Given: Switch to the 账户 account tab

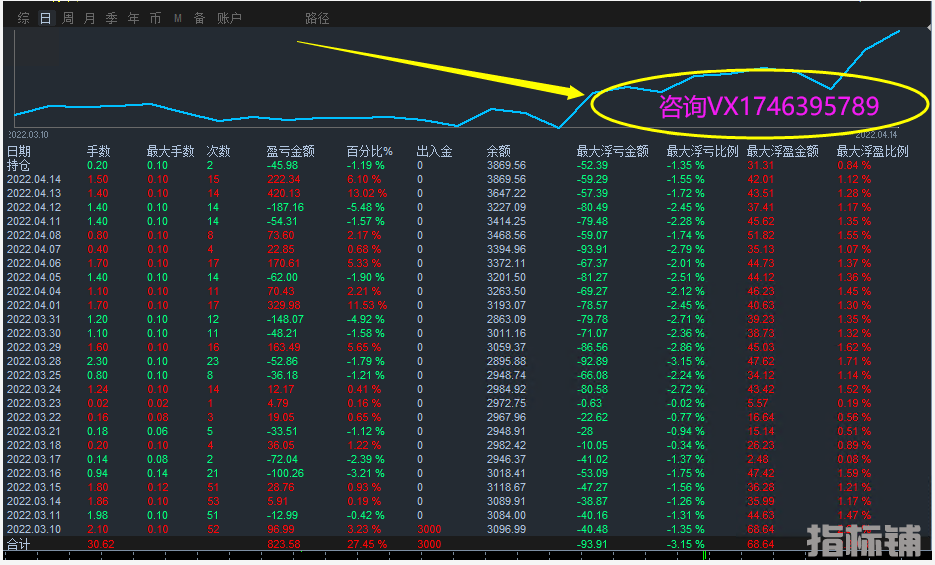Looking at the screenshot, I should [x=229, y=18].
